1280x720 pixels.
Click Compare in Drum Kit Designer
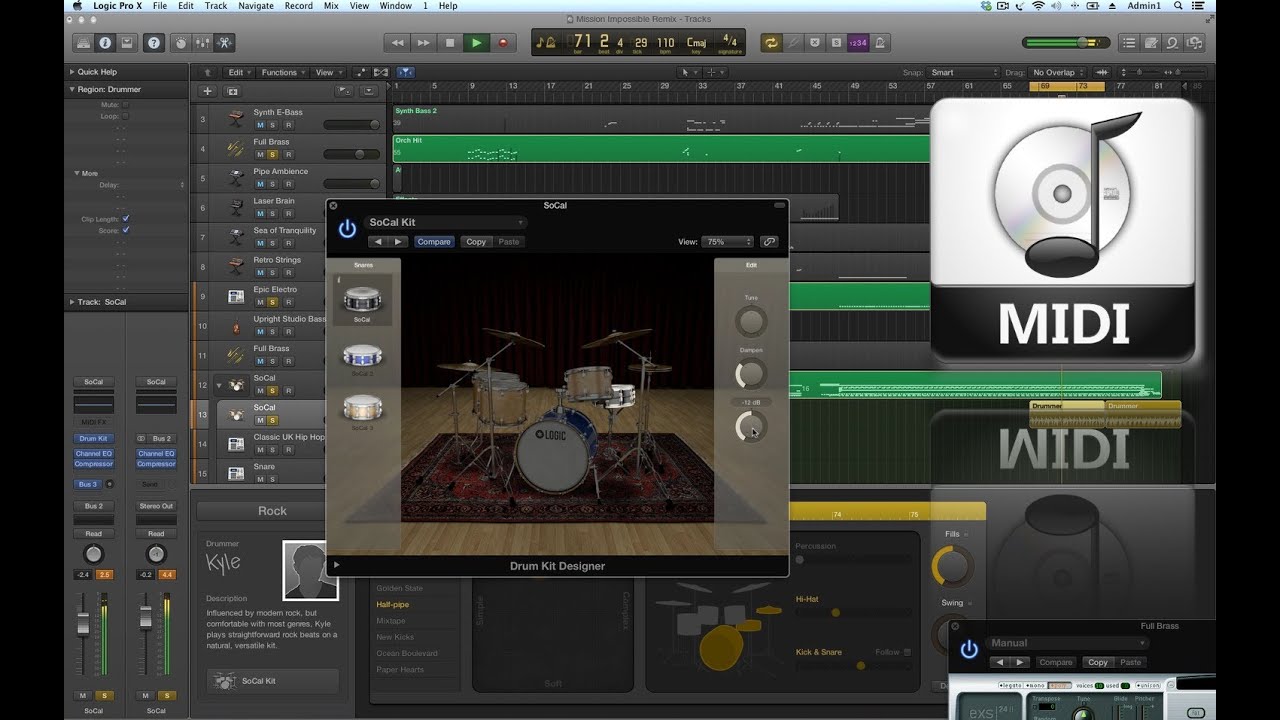pos(434,242)
